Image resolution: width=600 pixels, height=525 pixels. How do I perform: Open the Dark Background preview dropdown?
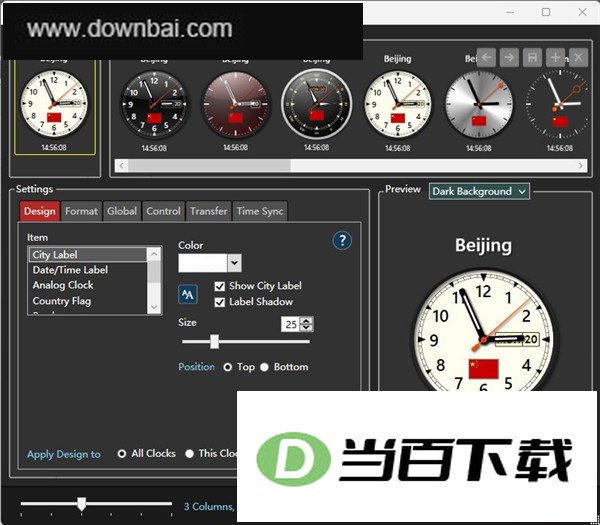[x=479, y=191]
